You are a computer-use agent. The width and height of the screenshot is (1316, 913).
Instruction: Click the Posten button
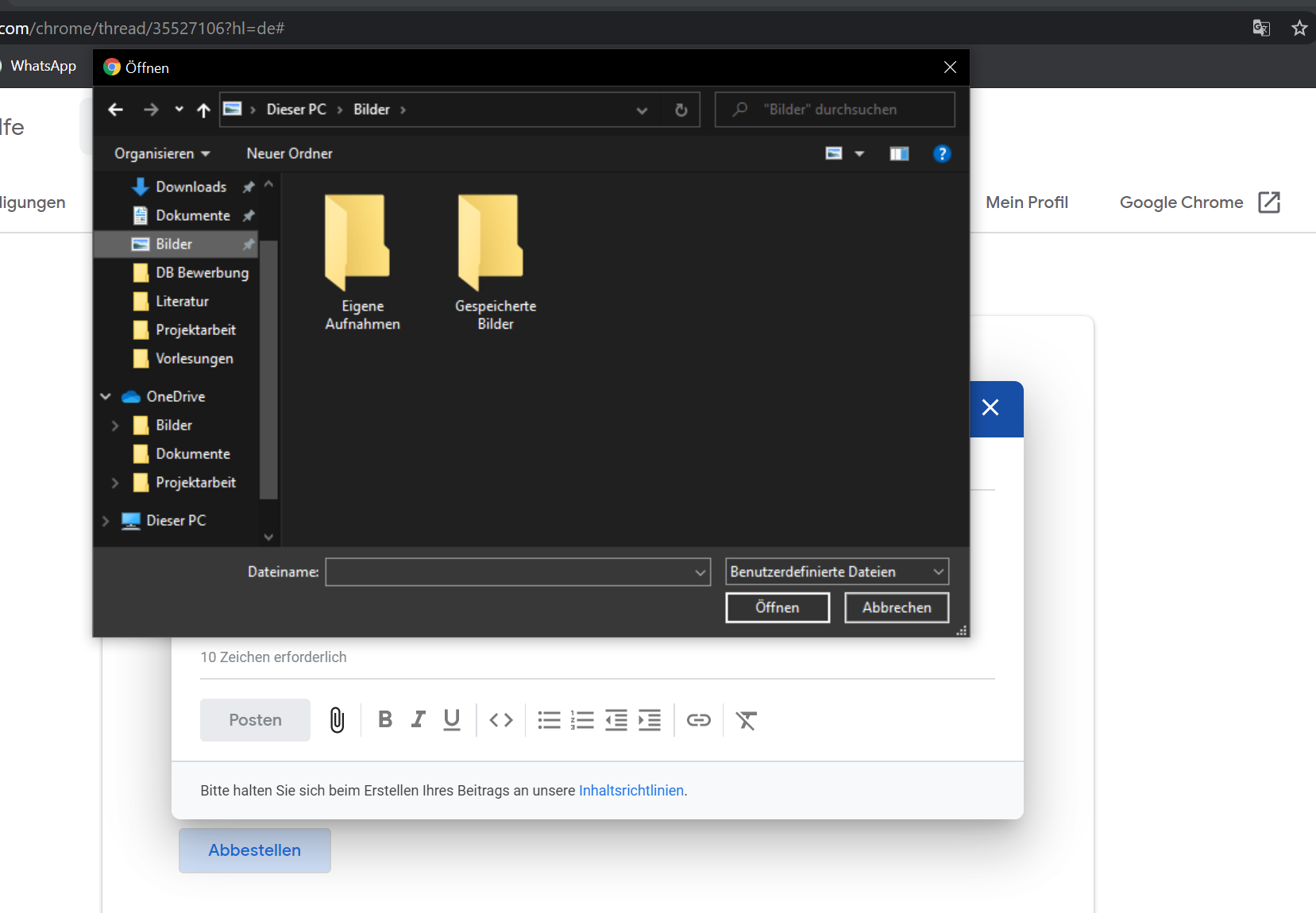tap(255, 720)
